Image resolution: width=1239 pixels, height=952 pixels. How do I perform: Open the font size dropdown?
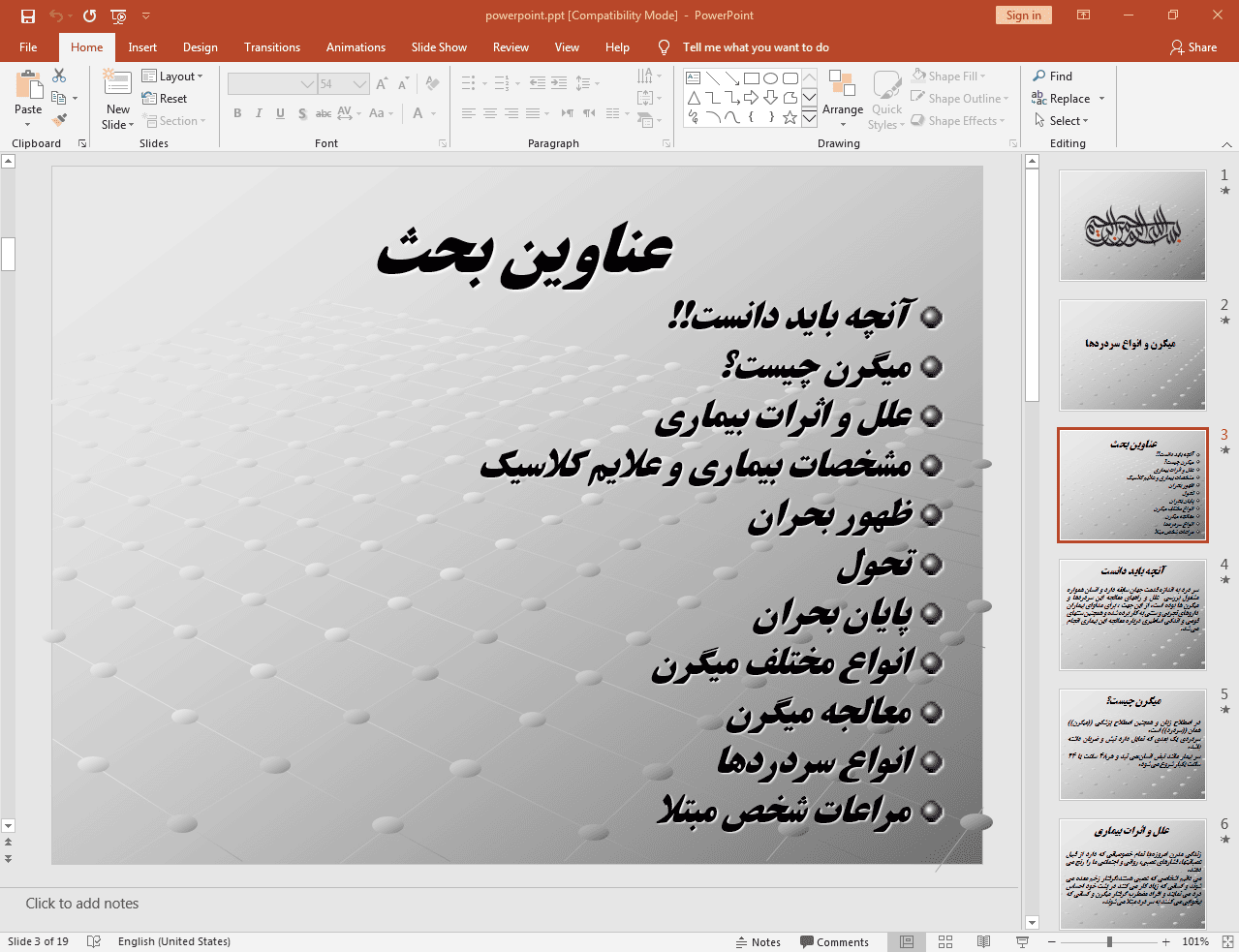(356, 83)
